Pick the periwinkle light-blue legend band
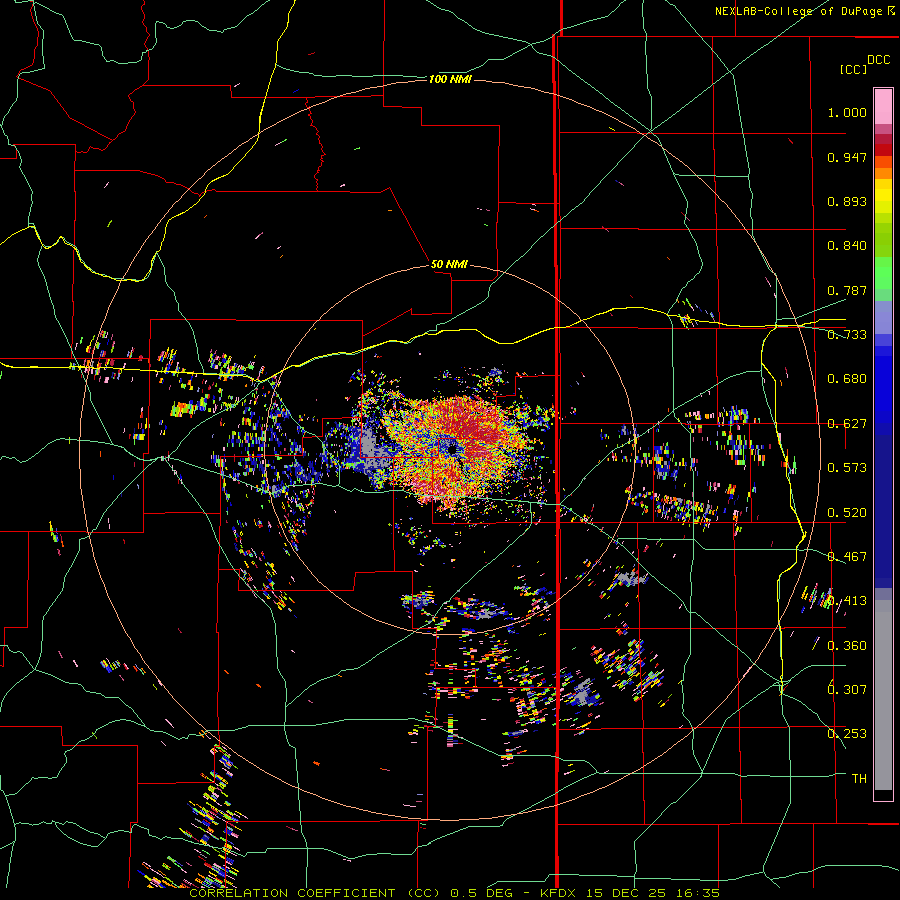900x900 pixels. [x=883, y=318]
